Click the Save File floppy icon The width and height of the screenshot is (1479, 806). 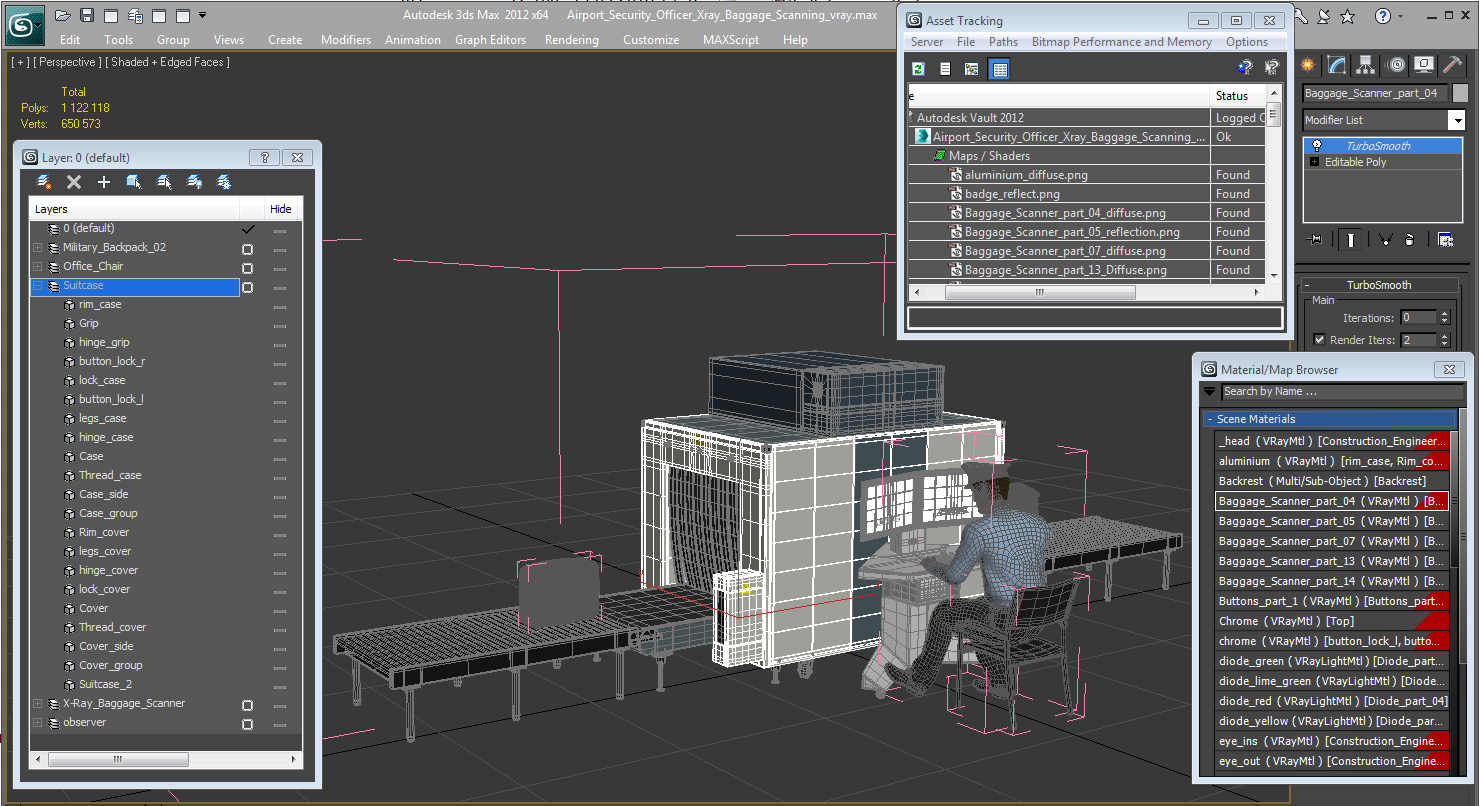point(87,15)
